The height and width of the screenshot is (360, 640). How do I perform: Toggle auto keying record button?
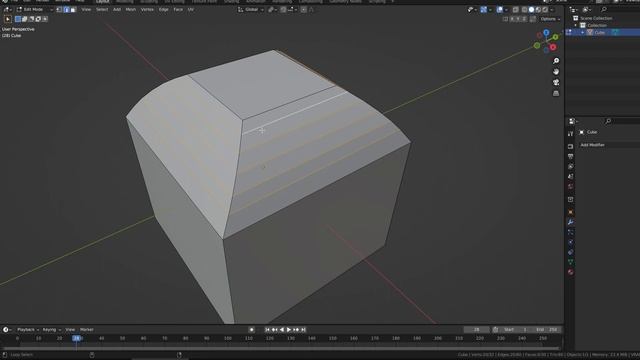click(x=251, y=330)
